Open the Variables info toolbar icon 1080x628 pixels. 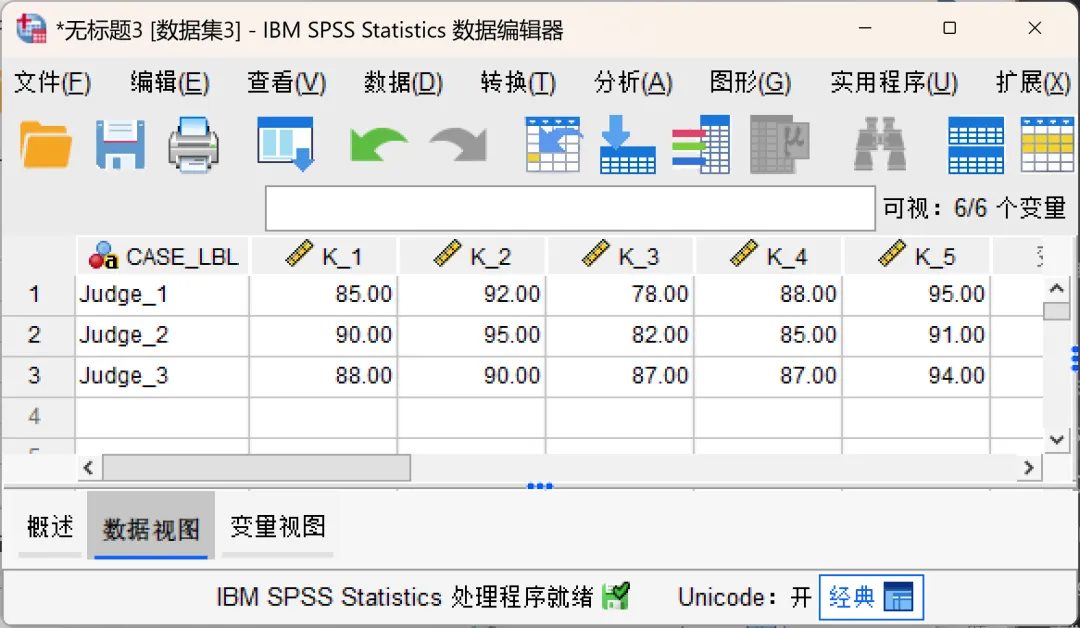701,145
